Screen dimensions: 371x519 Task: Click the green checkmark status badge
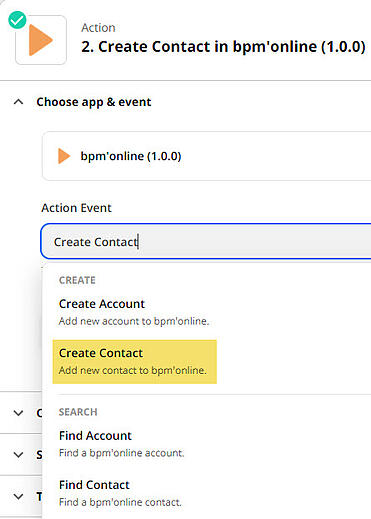17,20
